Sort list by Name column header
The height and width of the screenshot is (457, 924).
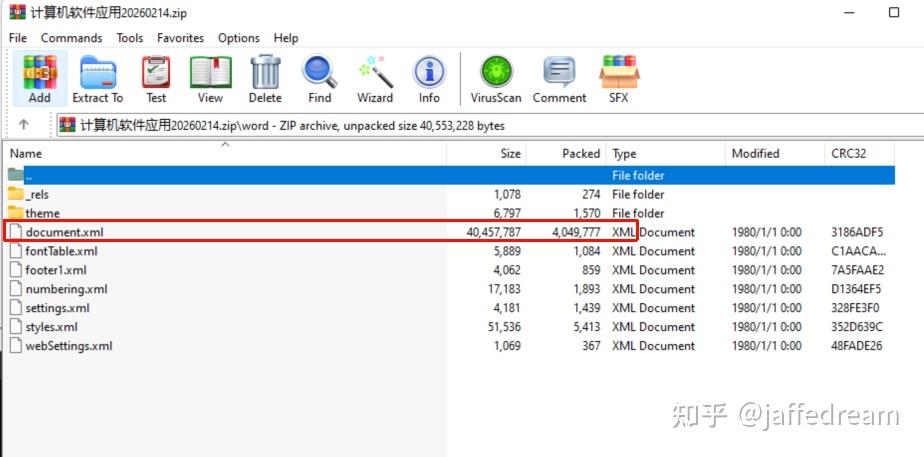[x=224, y=154]
